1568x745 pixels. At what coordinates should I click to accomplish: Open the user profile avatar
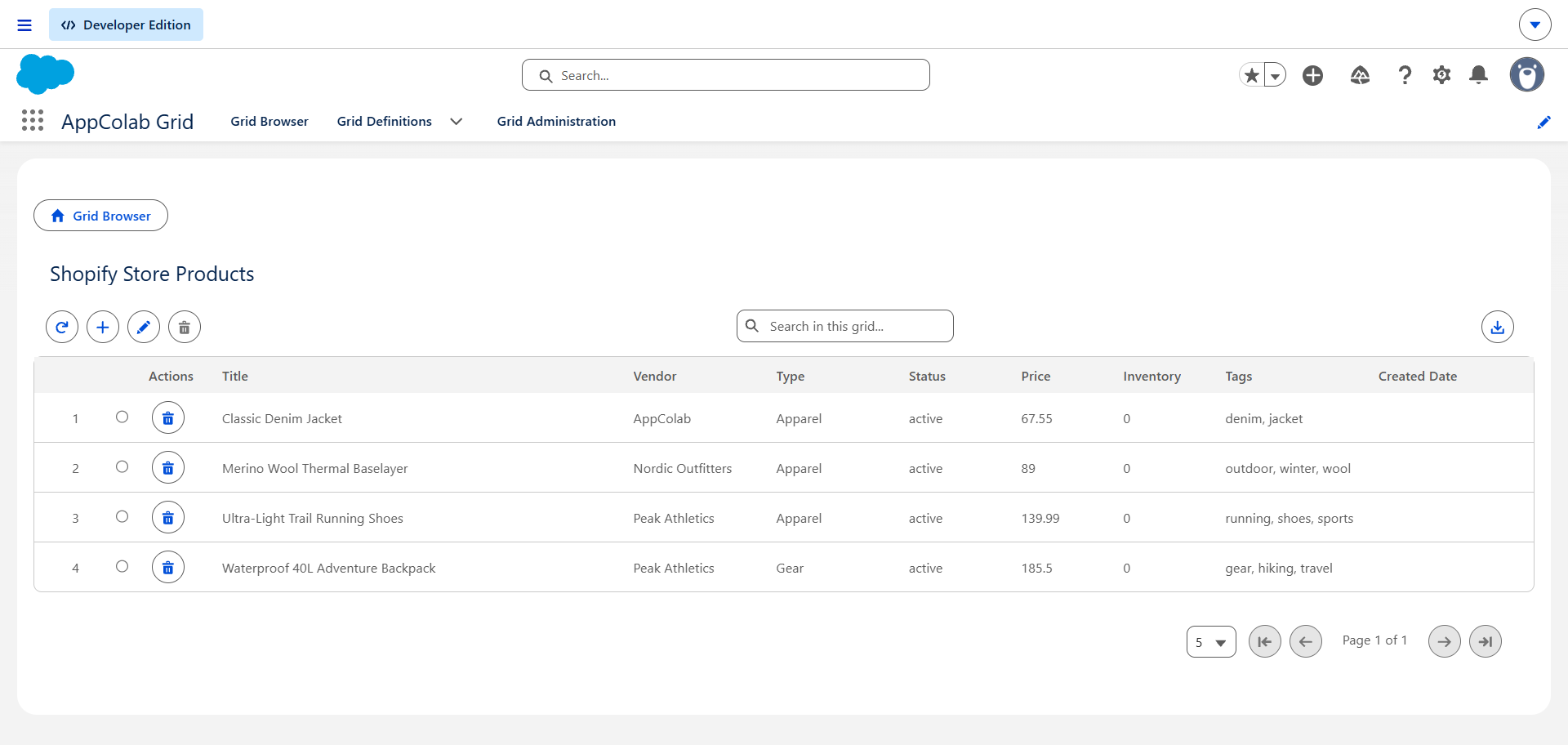(1526, 75)
